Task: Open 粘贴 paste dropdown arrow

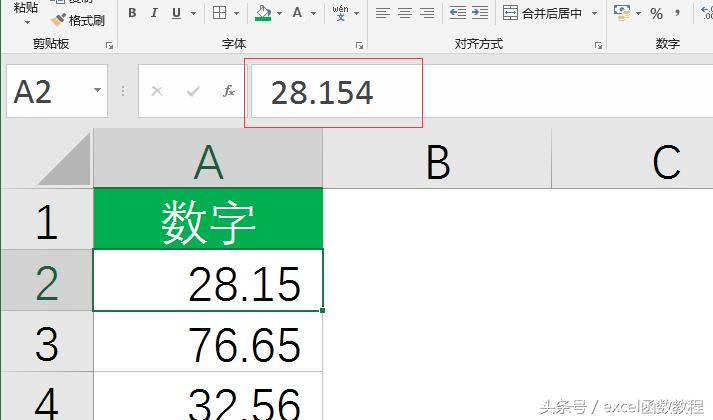Action: pyautogui.click(x=27, y=22)
